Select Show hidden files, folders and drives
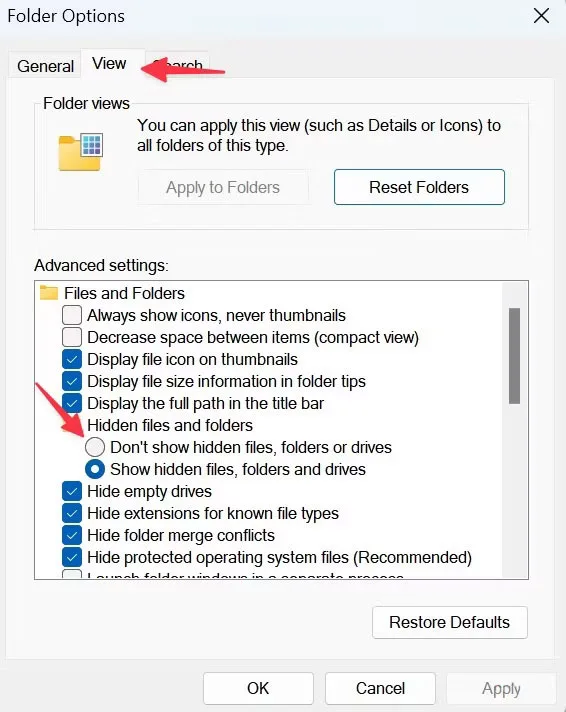This screenshot has height=712, width=566. pyautogui.click(x=95, y=469)
